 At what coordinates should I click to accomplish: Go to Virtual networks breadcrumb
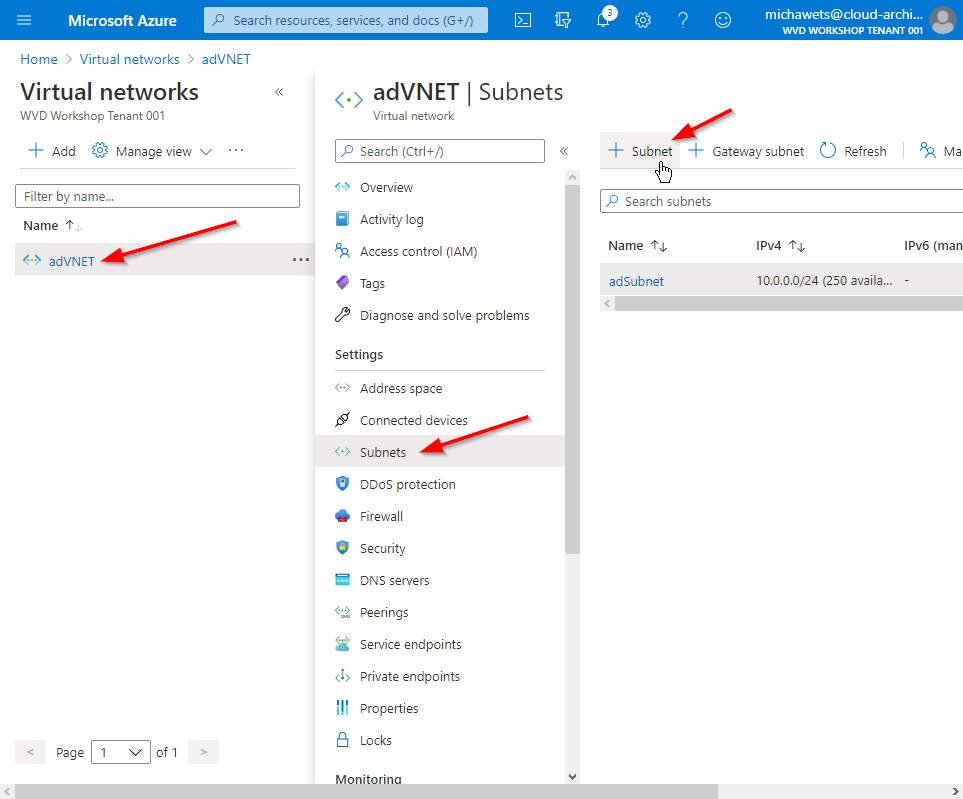tap(130, 59)
